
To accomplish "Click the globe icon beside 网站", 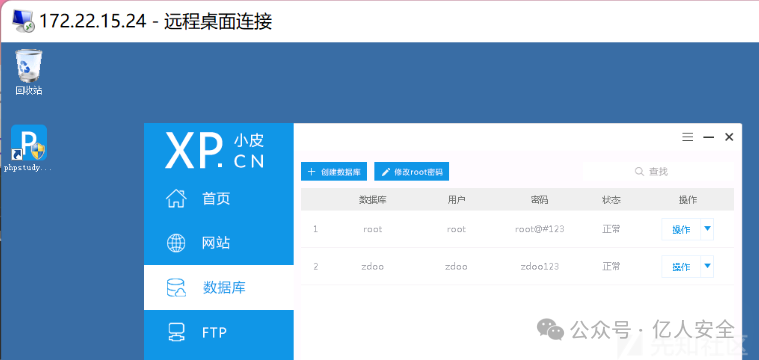I will point(176,243).
